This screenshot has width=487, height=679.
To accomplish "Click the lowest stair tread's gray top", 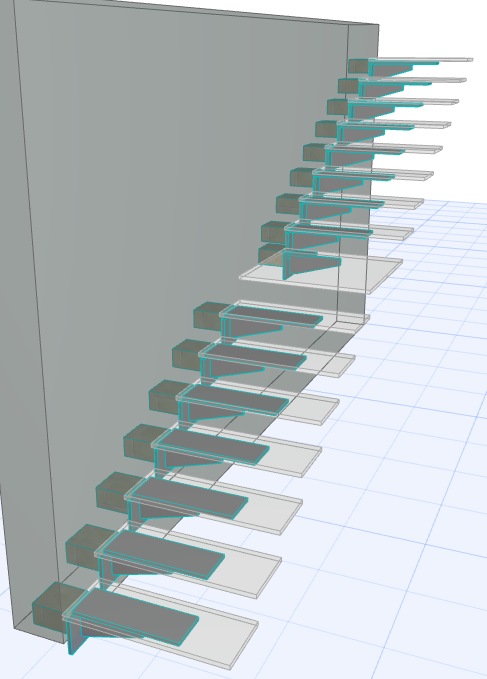I will tap(135, 617).
